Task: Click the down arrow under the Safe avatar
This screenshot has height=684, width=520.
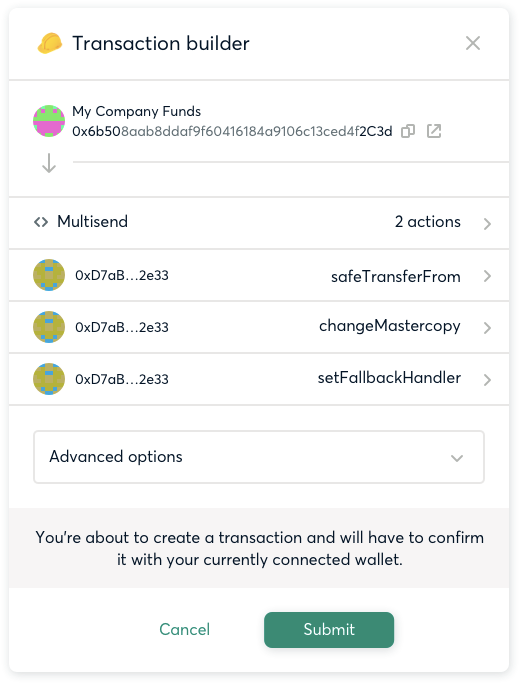Action: (x=49, y=163)
